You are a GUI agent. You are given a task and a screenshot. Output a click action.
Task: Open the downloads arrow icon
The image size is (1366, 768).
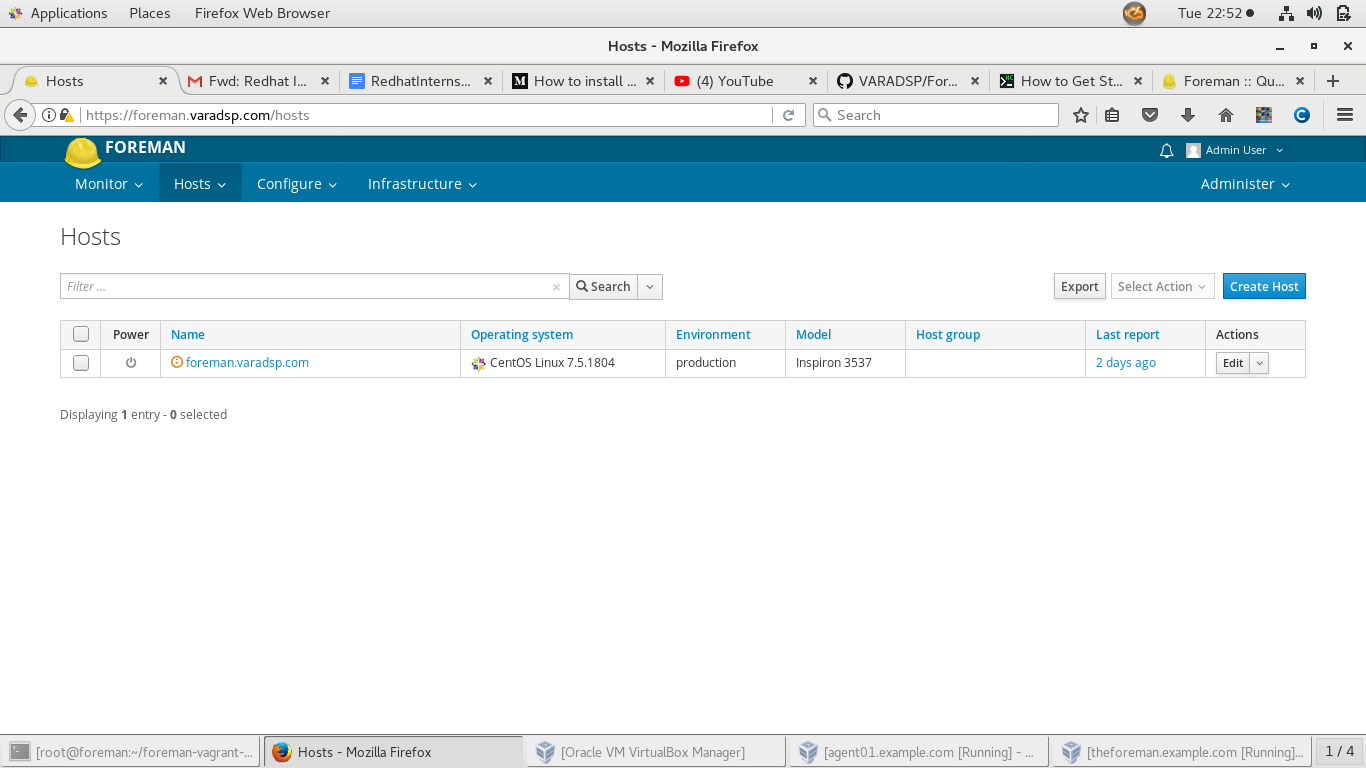pyautogui.click(x=1188, y=115)
